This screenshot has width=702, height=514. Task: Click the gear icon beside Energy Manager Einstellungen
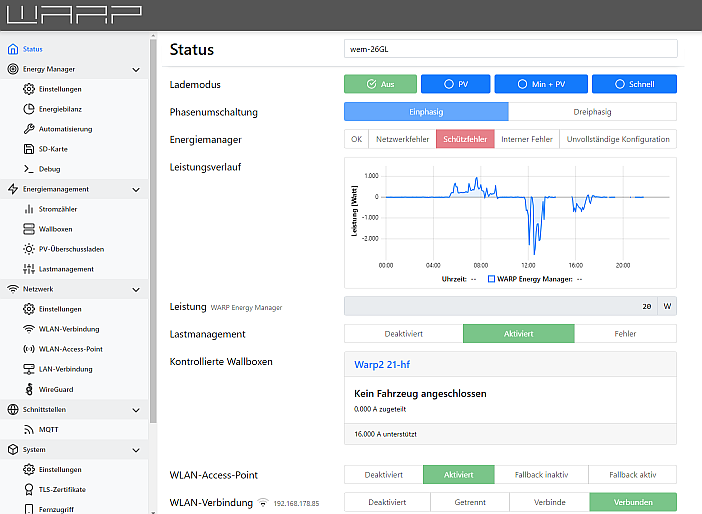(x=29, y=89)
